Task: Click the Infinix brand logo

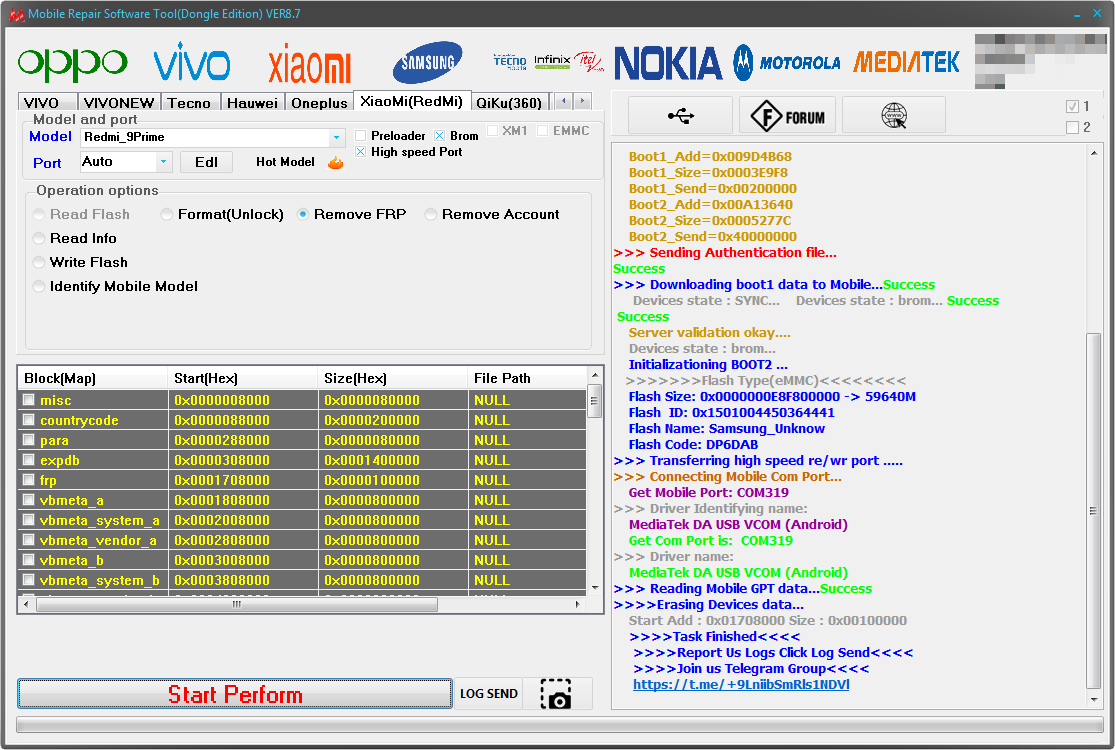Action: (553, 62)
